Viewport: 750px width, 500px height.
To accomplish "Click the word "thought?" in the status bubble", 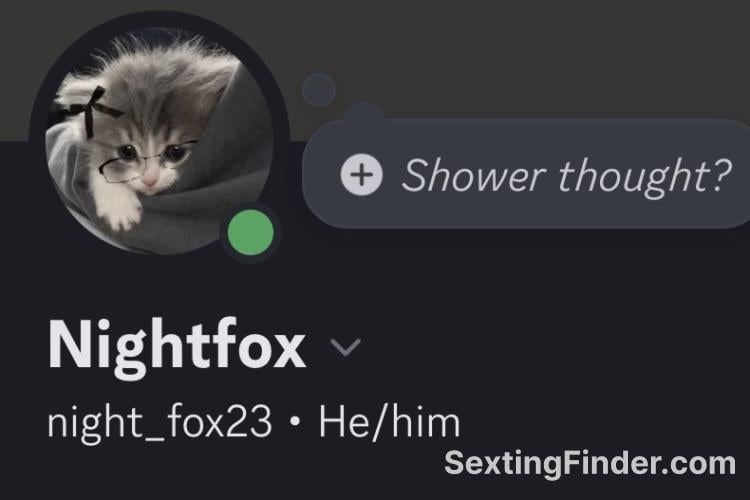I will (x=645, y=176).
